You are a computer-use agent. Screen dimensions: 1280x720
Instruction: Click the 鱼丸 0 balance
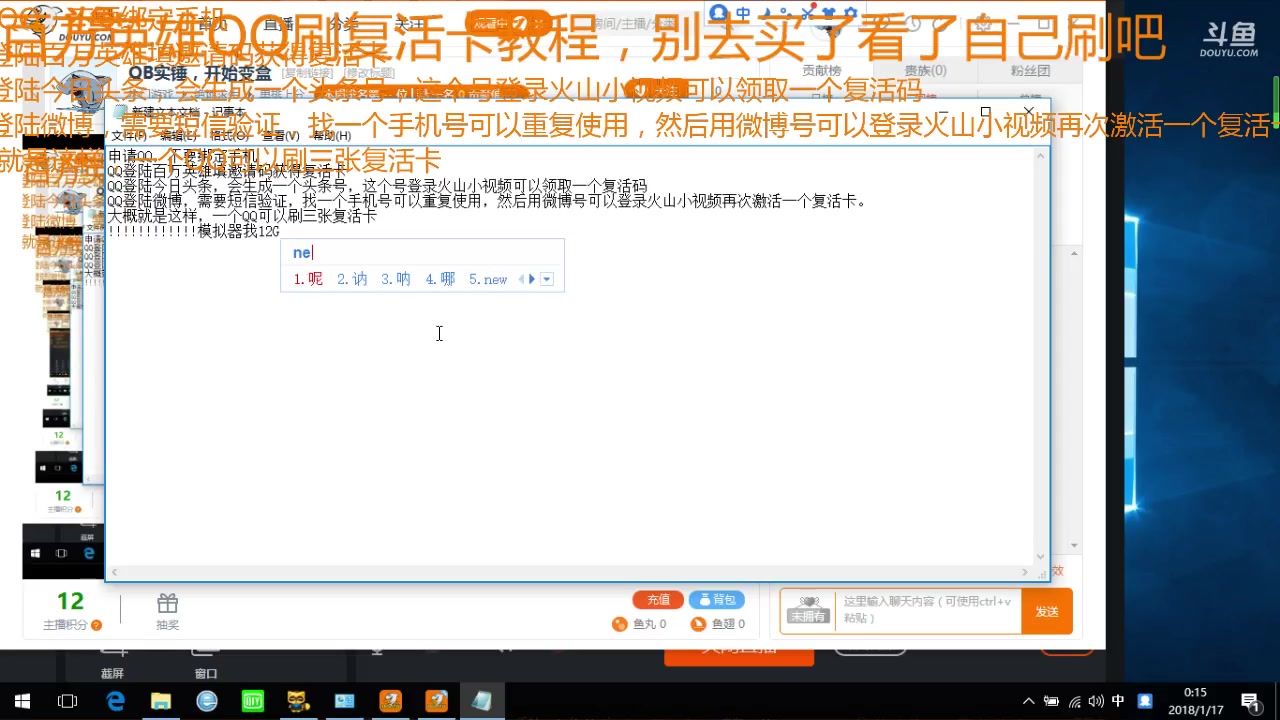(640, 624)
